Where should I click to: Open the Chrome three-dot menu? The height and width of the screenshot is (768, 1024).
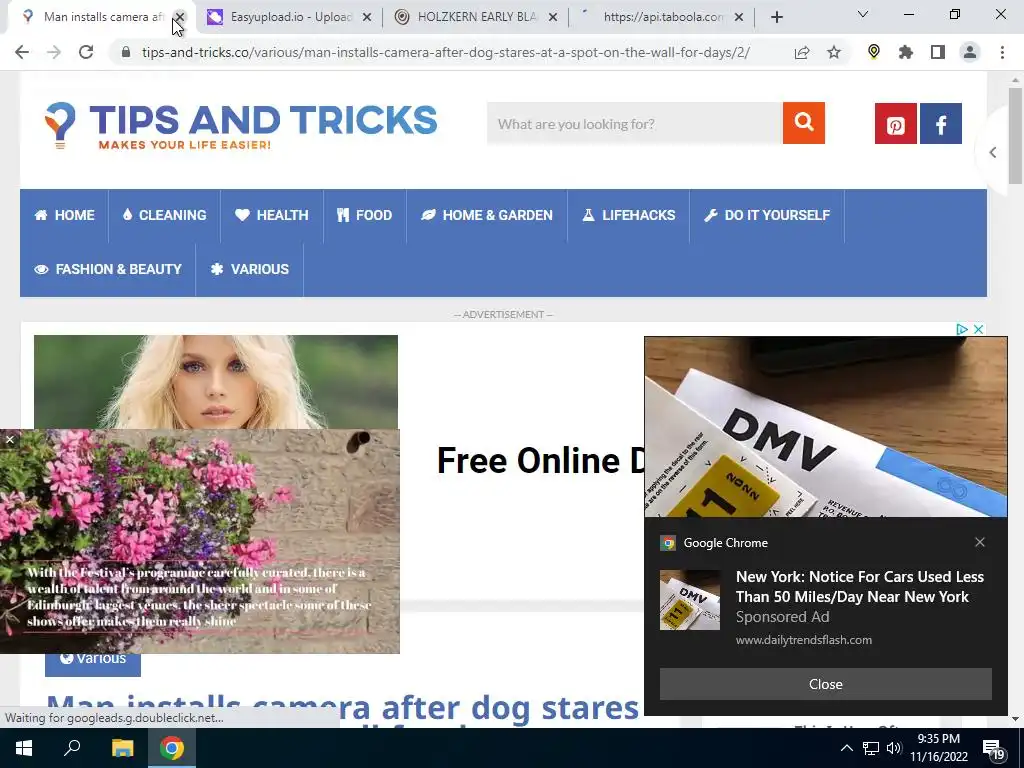click(x=1002, y=52)
